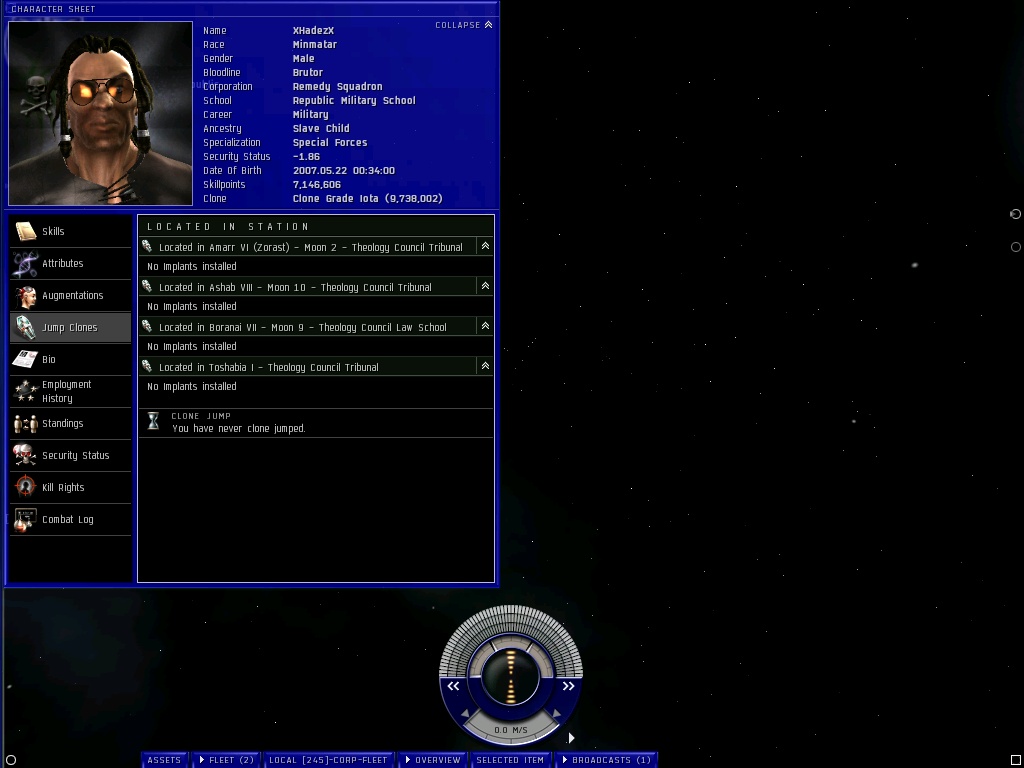This screenshot has height=768, width=1024.
Task: Open the Skills book icon
Action: tap(25, 231)
